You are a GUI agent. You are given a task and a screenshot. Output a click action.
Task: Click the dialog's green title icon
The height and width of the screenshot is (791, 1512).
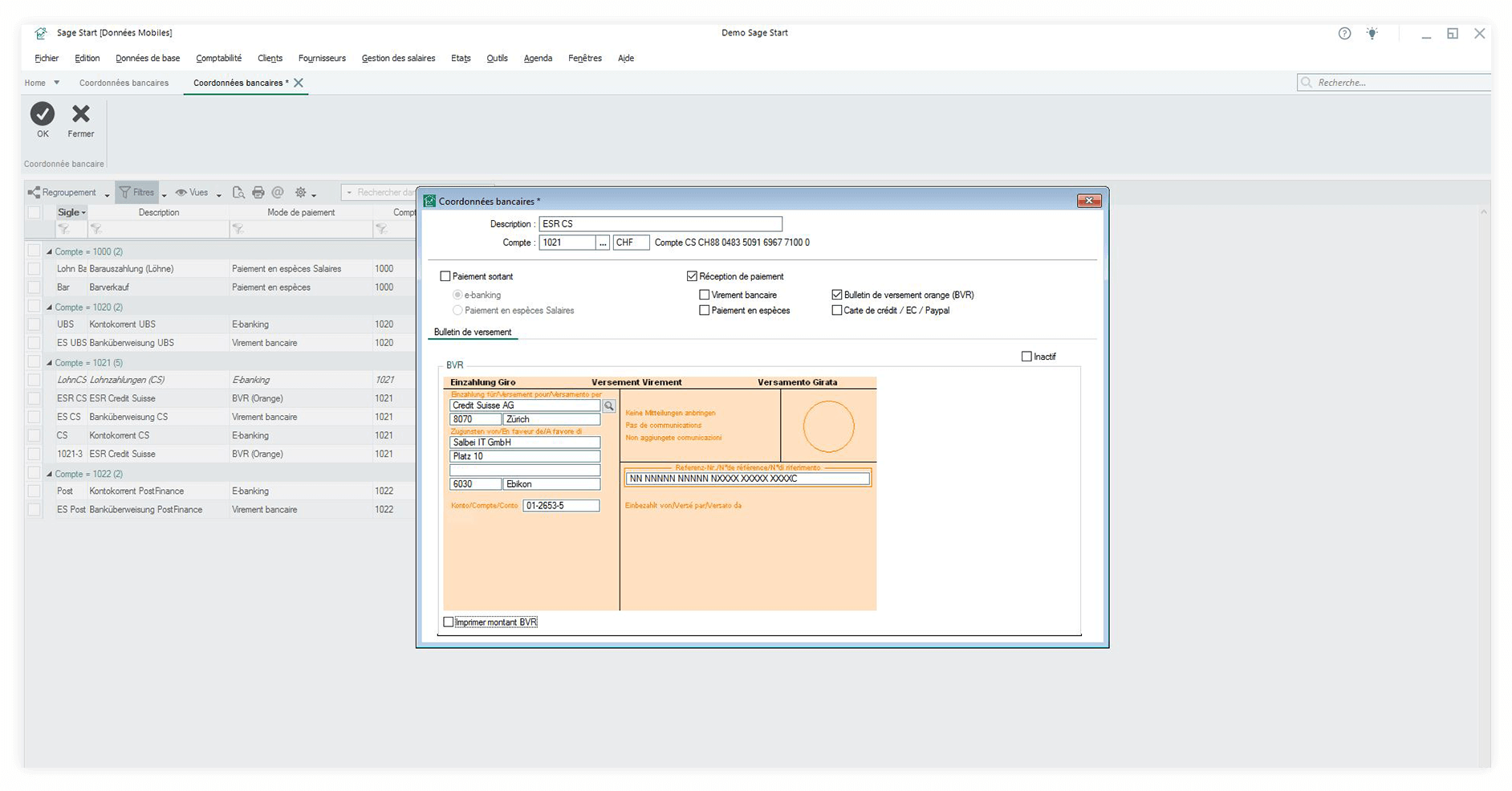click(x=429, y=201)
